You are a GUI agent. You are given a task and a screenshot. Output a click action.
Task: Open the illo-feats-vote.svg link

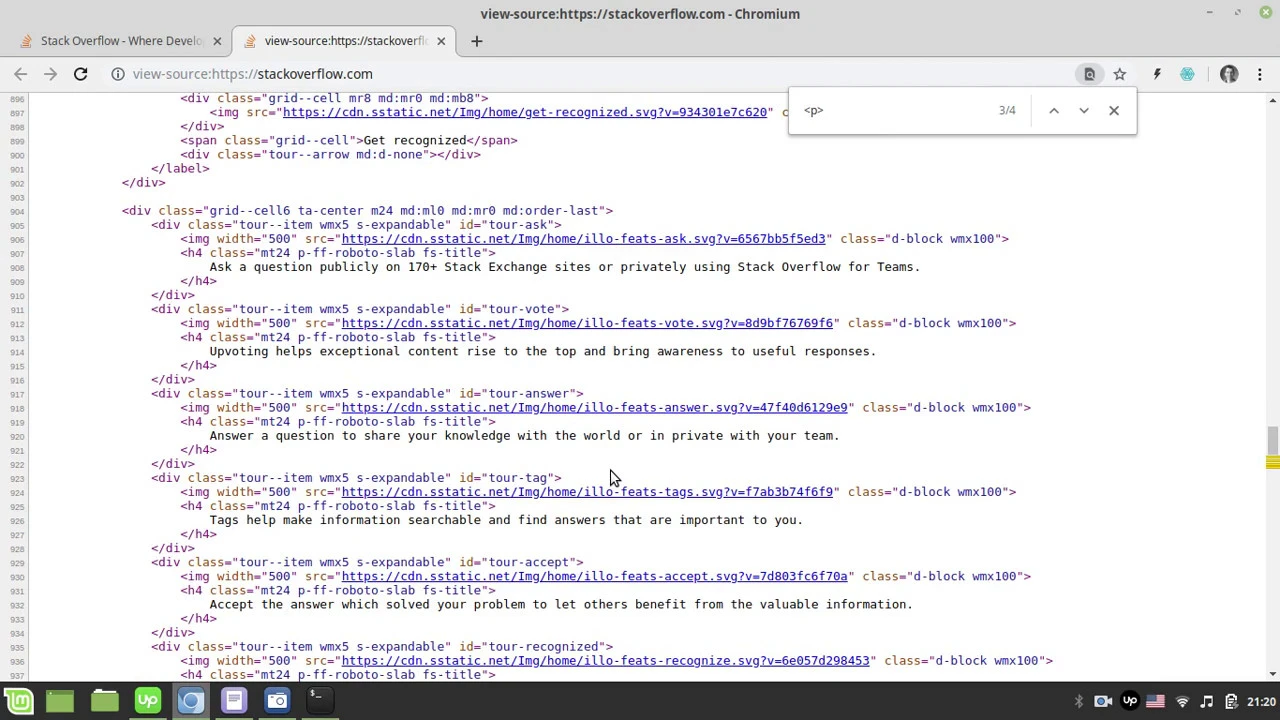587,323
